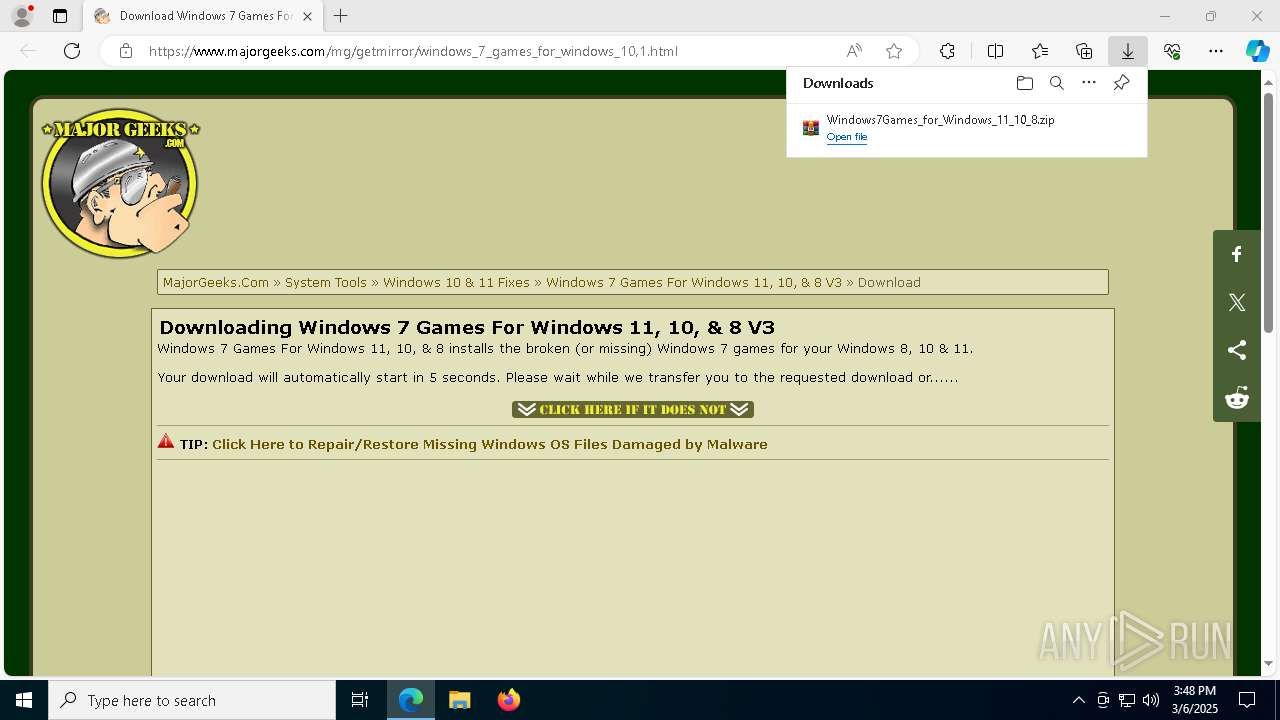Open network icon in tray
This screenshot has height=720, width=1280.
point(1127,700)
